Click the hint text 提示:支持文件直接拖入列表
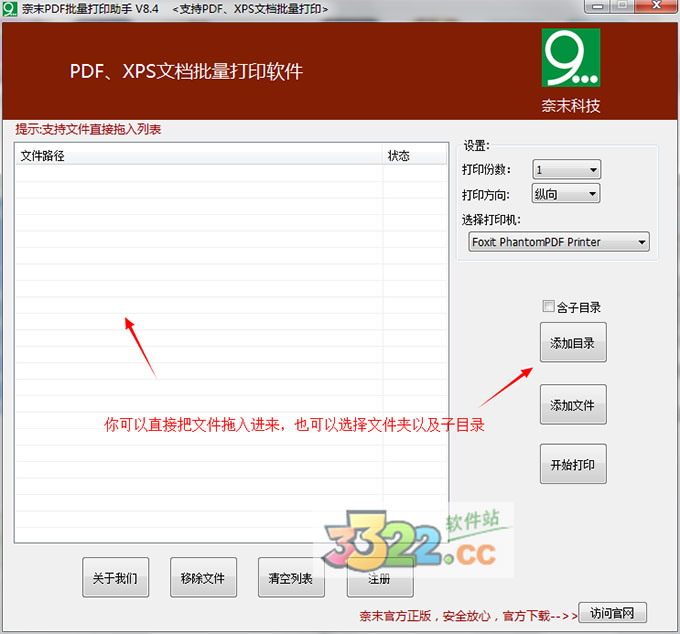 (x=88, y=129)
